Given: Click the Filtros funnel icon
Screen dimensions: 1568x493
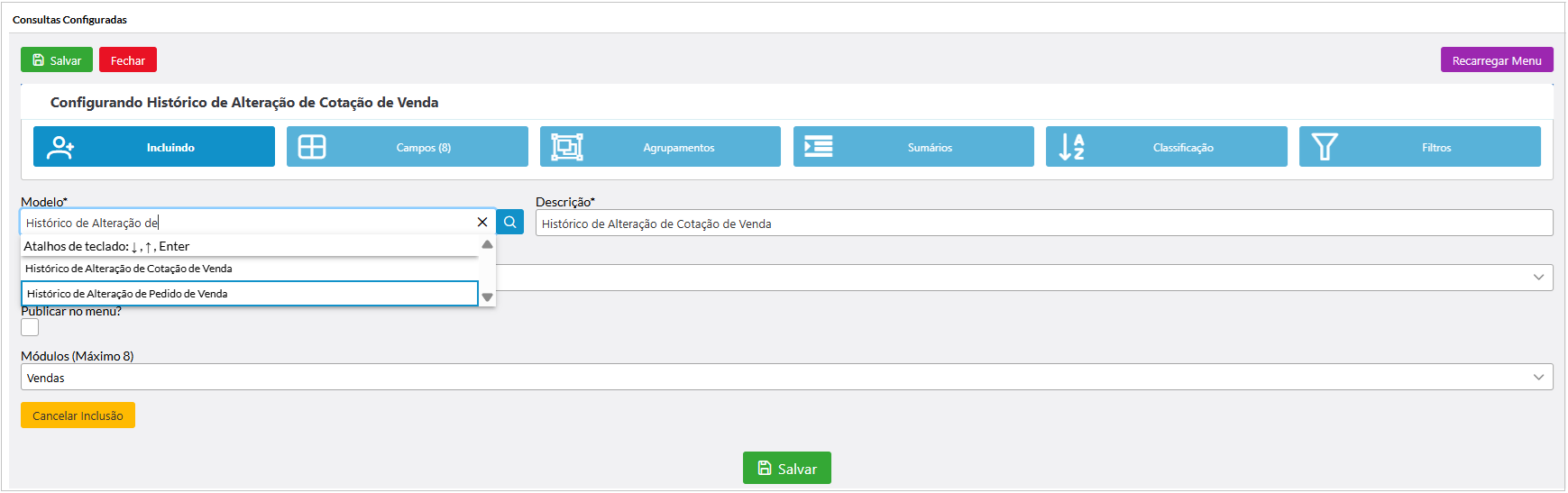Looking at the screenshot, I should pyautogui.click(x=1325, y=147).
